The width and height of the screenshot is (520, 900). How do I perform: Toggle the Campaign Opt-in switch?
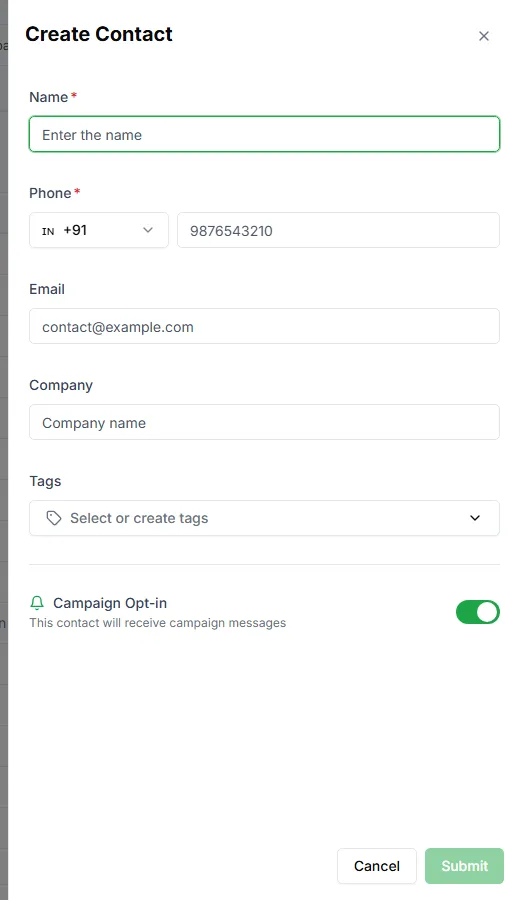pos(478,612)
